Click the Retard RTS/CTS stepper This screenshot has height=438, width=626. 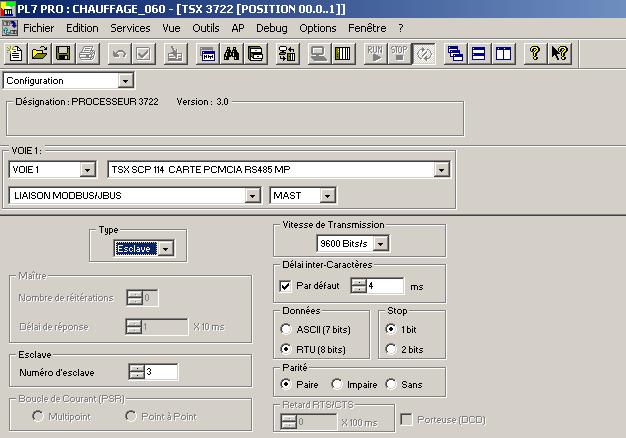pyautogui.click(x=289, y=422)
